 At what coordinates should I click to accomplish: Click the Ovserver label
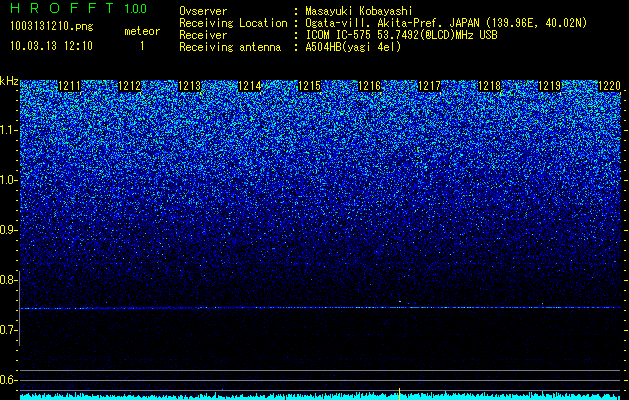203,11
